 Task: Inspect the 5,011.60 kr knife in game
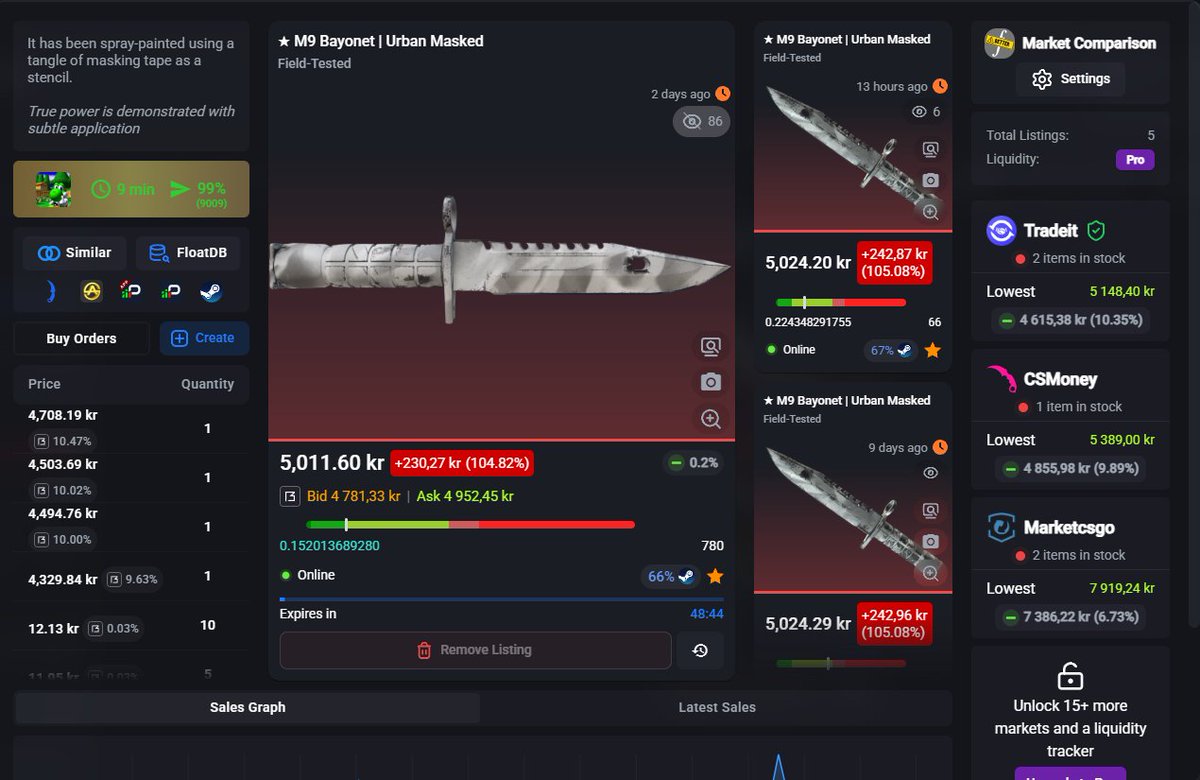click(x=711, y=347)
